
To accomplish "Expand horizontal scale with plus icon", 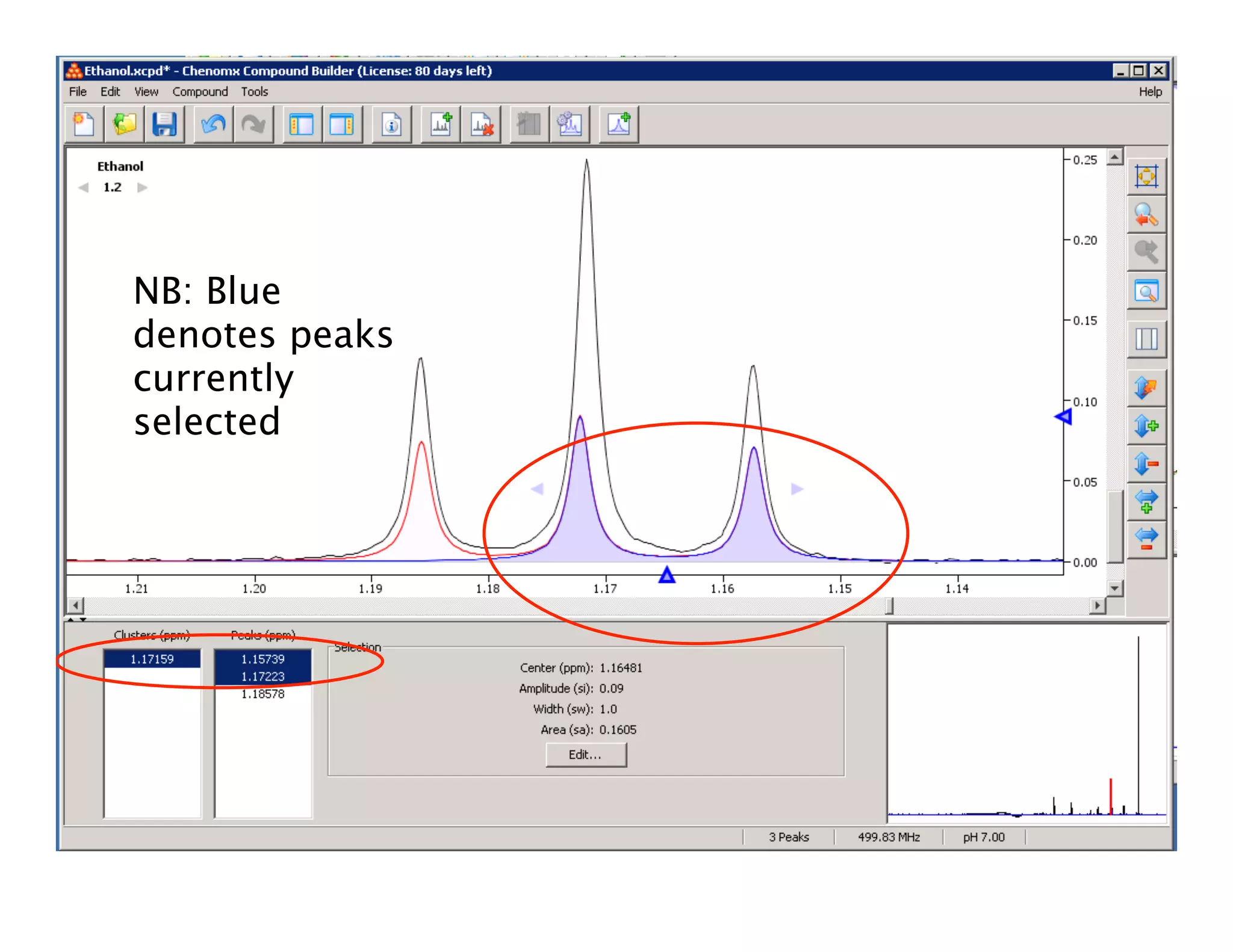I will [1146, 501].
